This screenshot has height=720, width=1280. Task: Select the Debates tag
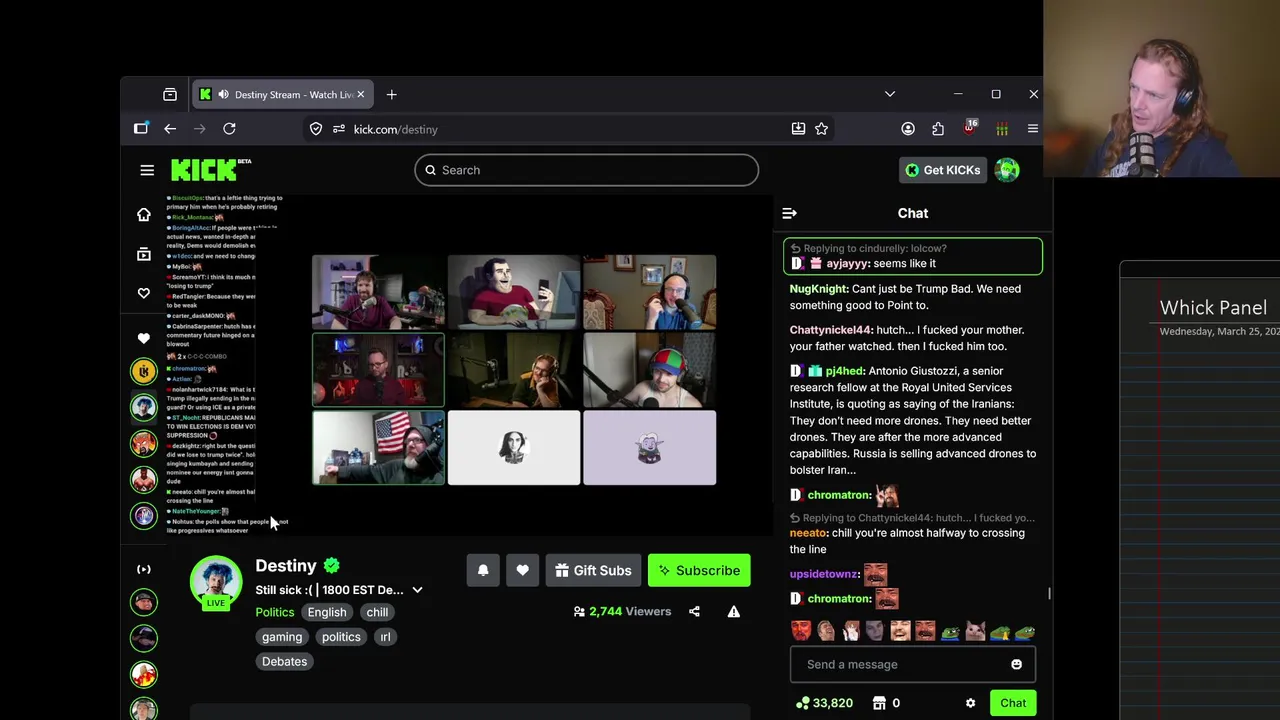[284, 661]
